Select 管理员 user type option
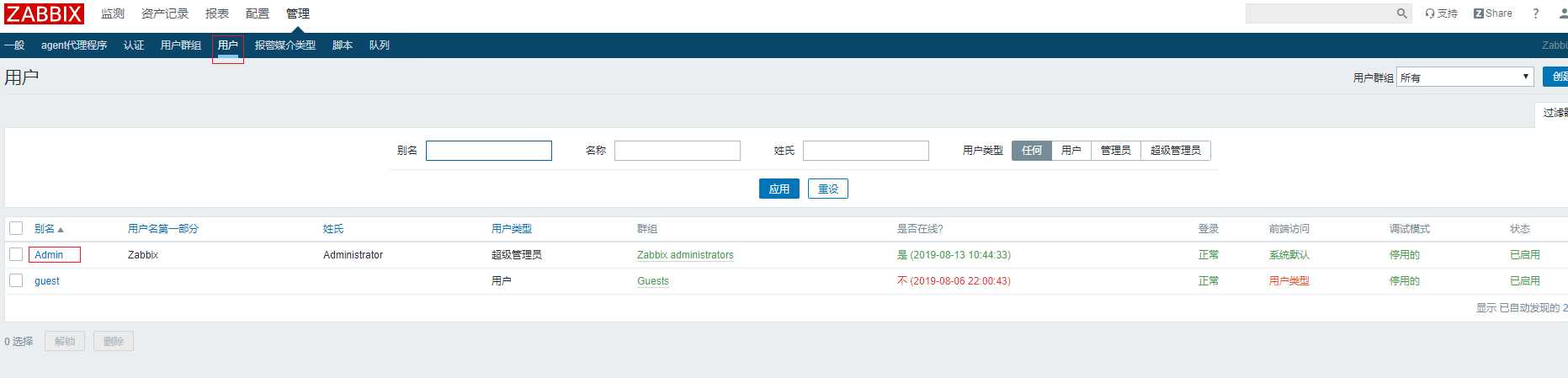The width and height of the screenshot is (1568, 378). 1116,151
